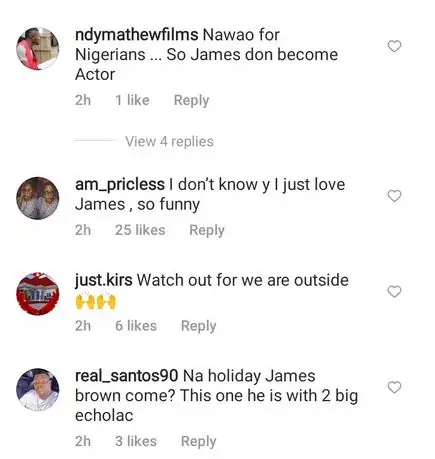Open ndymathewfilms username link
Image resolution: width=435 pixels, height=459 pixels.
coord(137,35)
